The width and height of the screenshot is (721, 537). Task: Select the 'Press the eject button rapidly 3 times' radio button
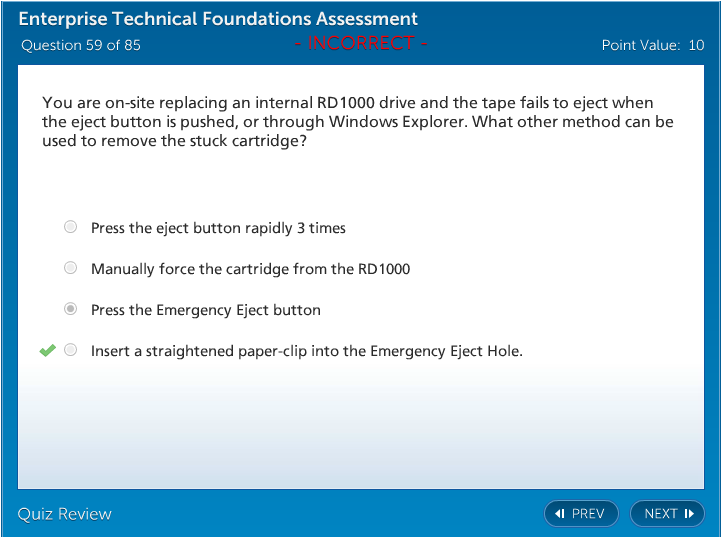70,227
